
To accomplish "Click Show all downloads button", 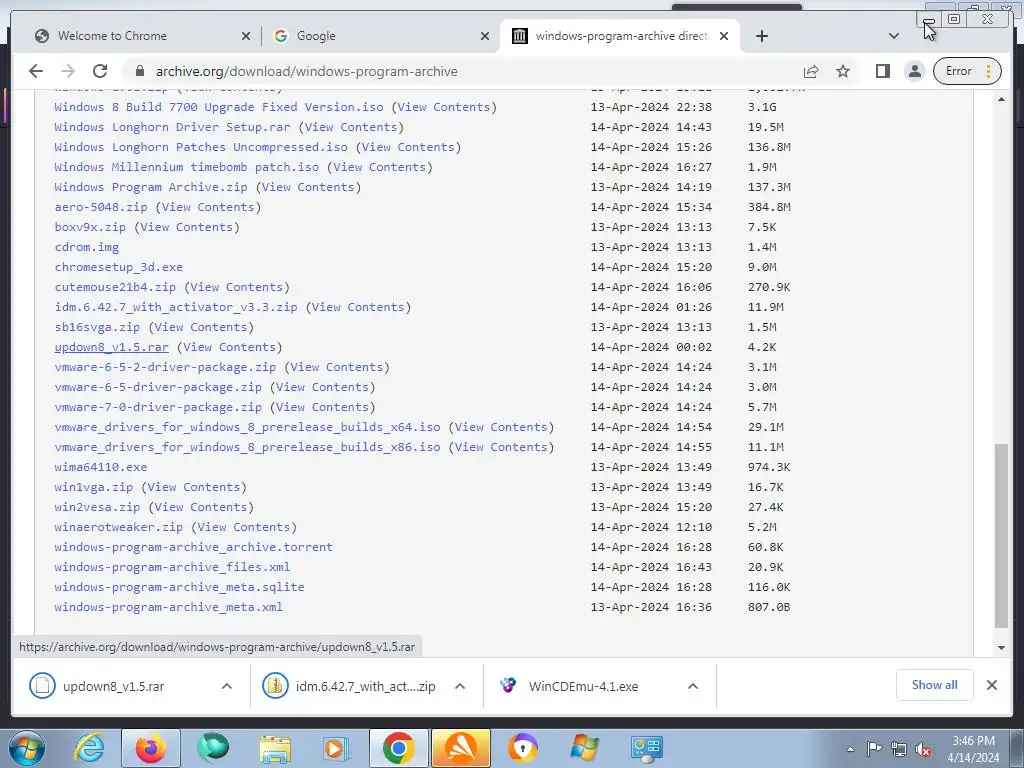I will pos(935,684).
